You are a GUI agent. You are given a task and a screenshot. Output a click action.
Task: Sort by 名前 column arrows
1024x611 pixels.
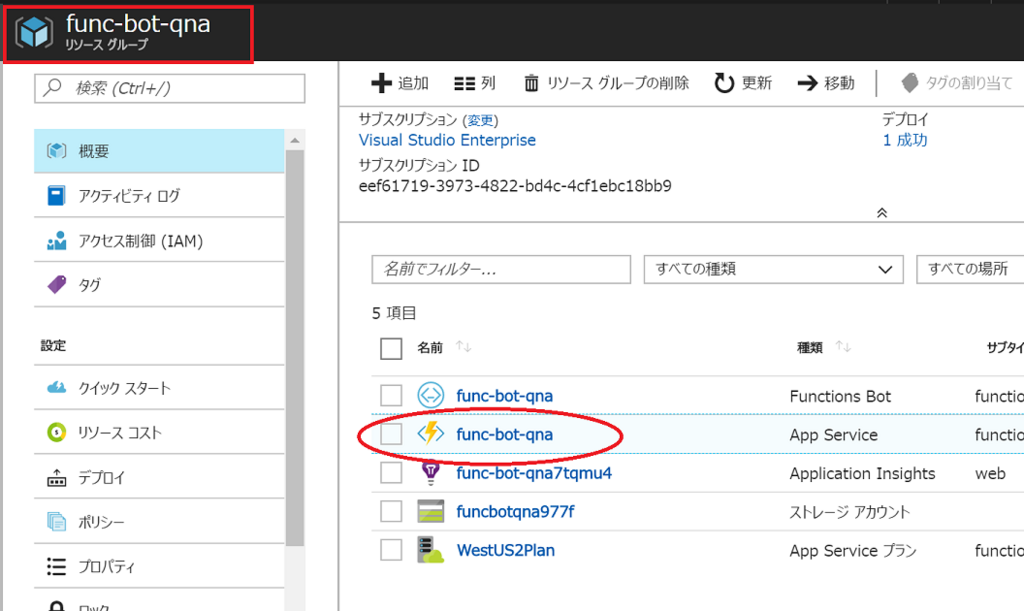(464, 347)
